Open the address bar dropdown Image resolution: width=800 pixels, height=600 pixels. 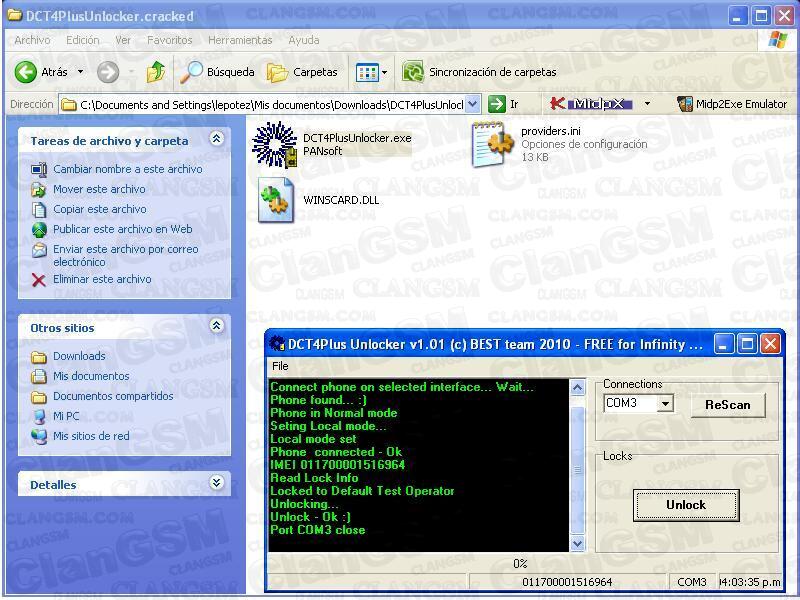coord(473,104)
